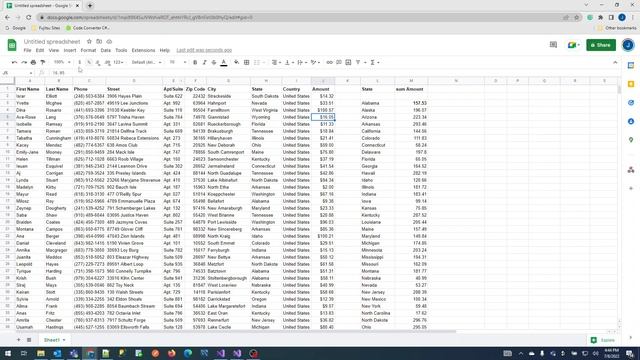Image resolution: width=640 pixels, height=360 pixels.
Task: Click the Insert chart icon
Action: click(348, 62)
